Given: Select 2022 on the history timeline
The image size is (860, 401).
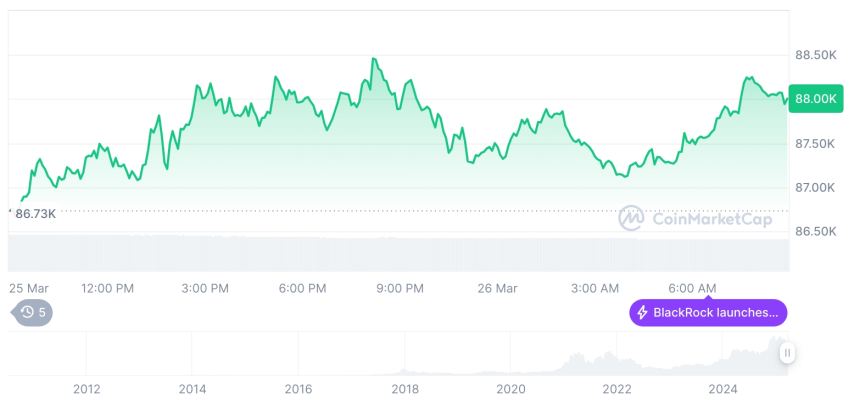Looking at the screenshot, I should [x=616, y=388].
